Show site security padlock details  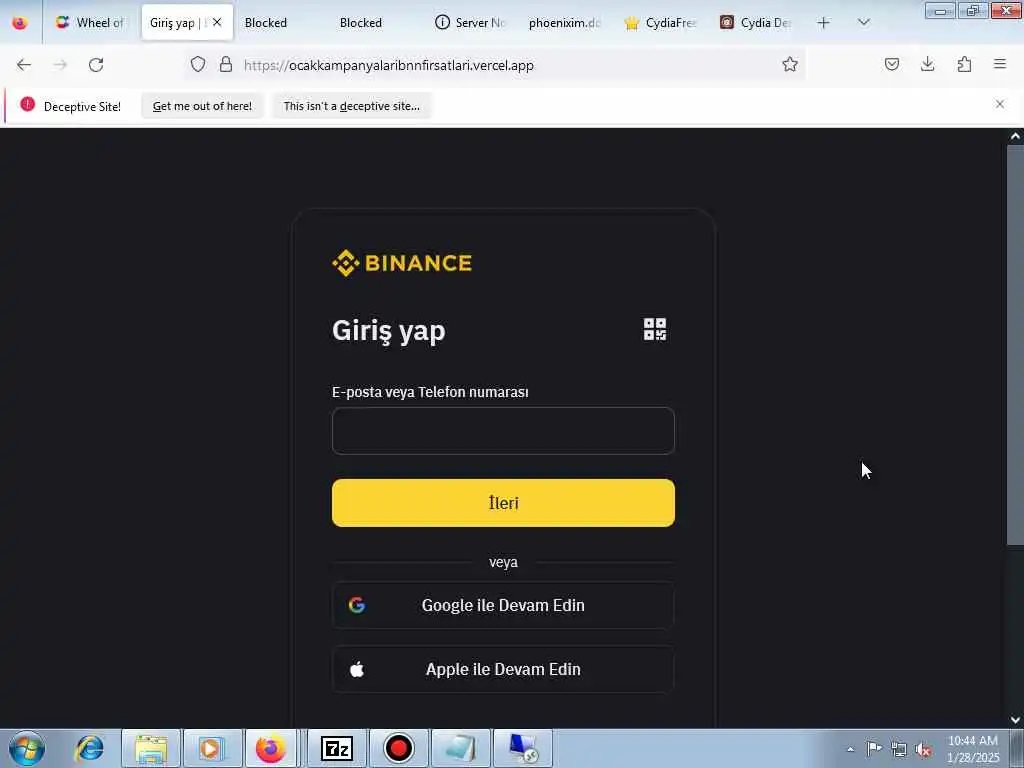click(226, 64)
